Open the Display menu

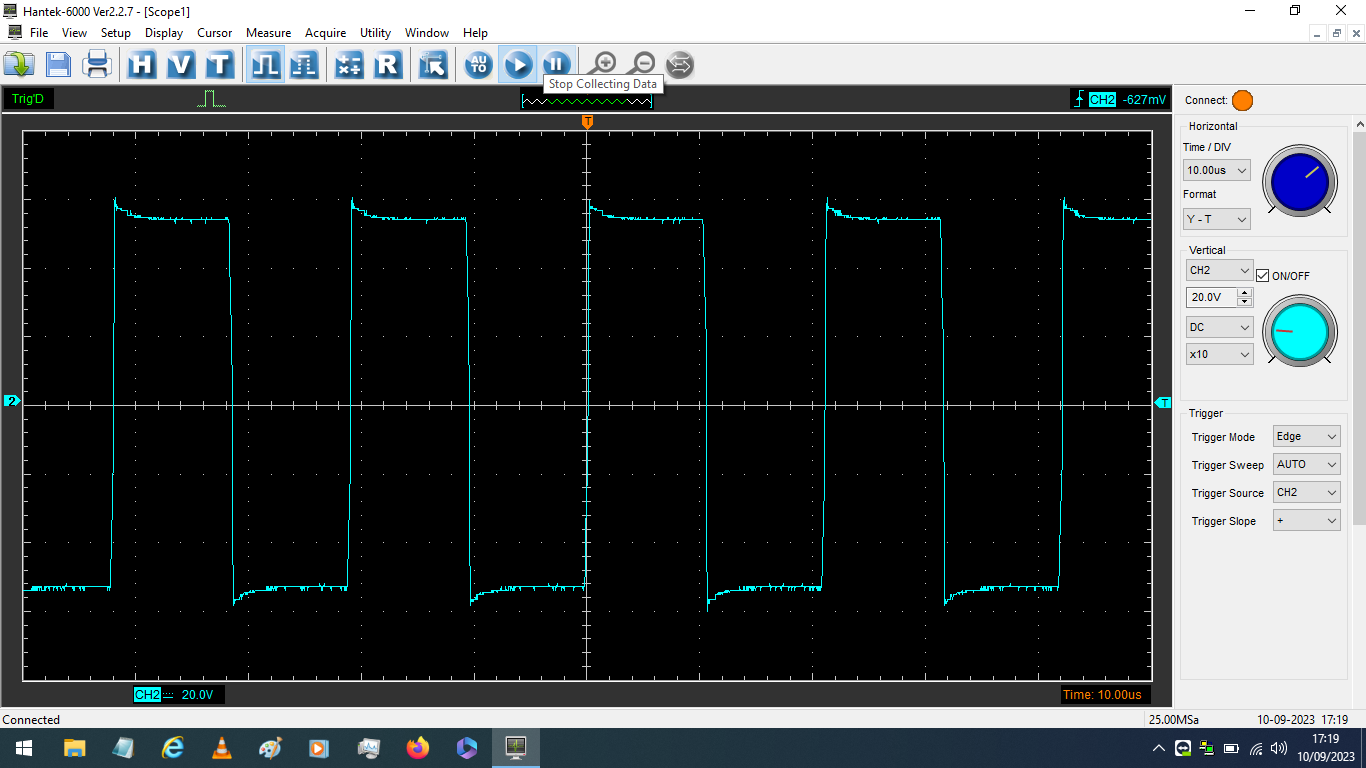(x=164, y=33)
